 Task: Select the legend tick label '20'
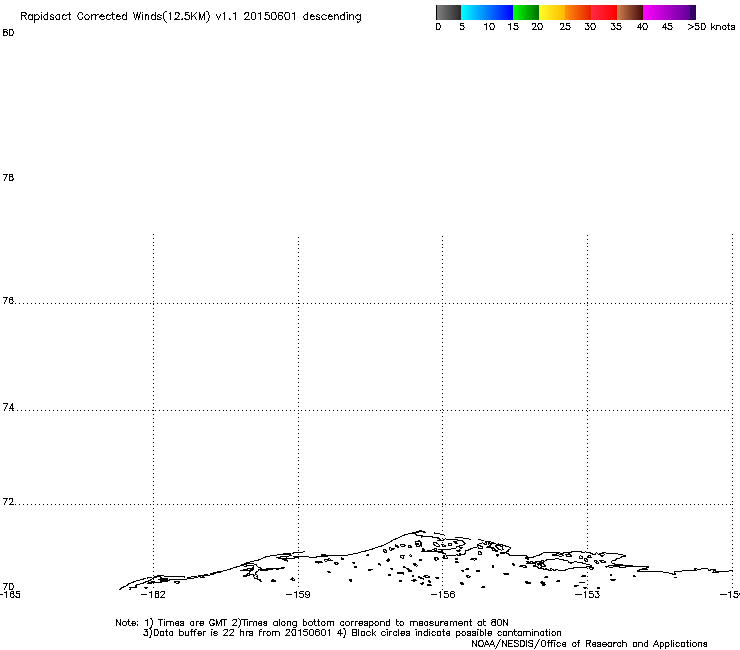pos(537,27)
